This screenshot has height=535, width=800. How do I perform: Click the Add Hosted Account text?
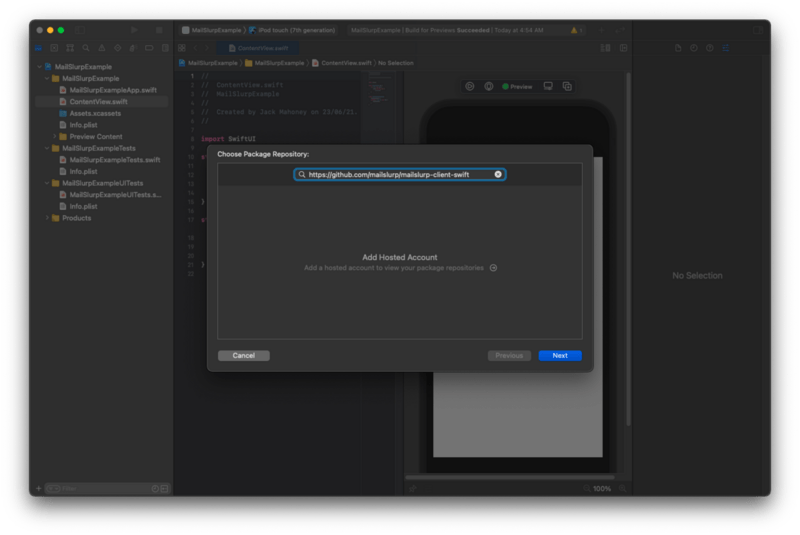[399, 258]
